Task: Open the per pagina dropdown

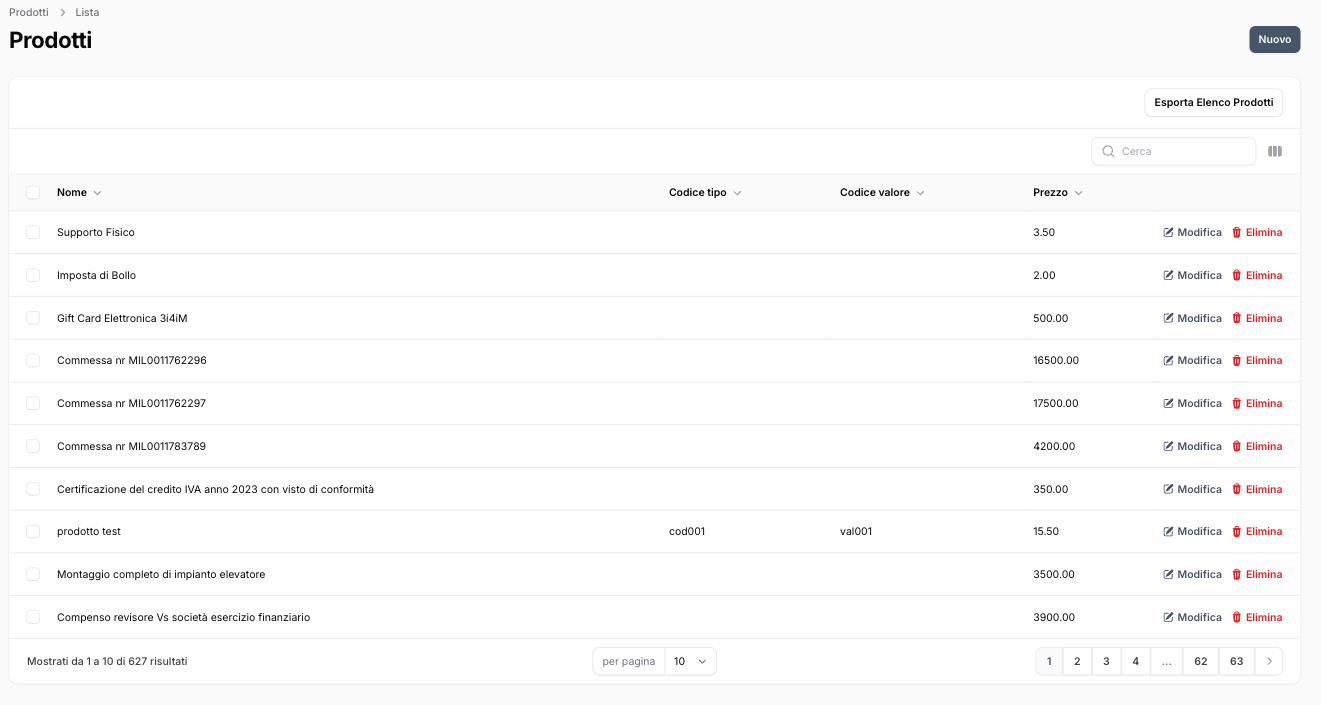Action: 690,662
